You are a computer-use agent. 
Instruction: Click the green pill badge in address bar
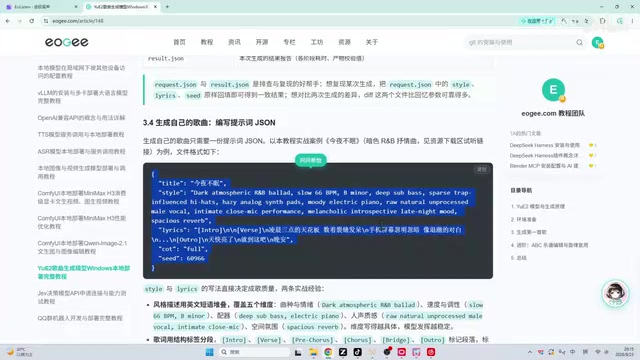tap(537, 21)
